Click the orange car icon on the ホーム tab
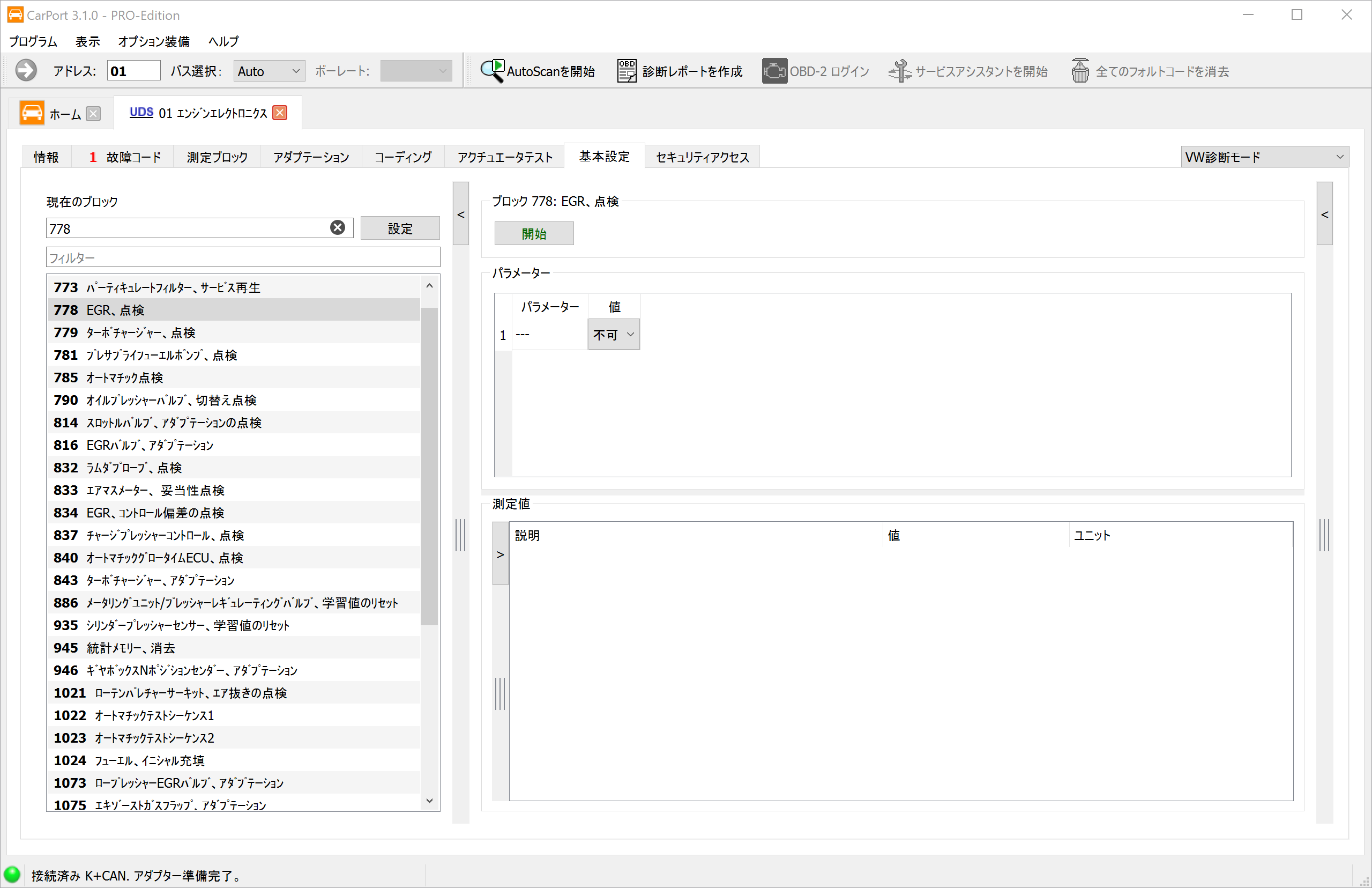The width and height of the screenshot is (1372, 888). click(x=32, y=113)
